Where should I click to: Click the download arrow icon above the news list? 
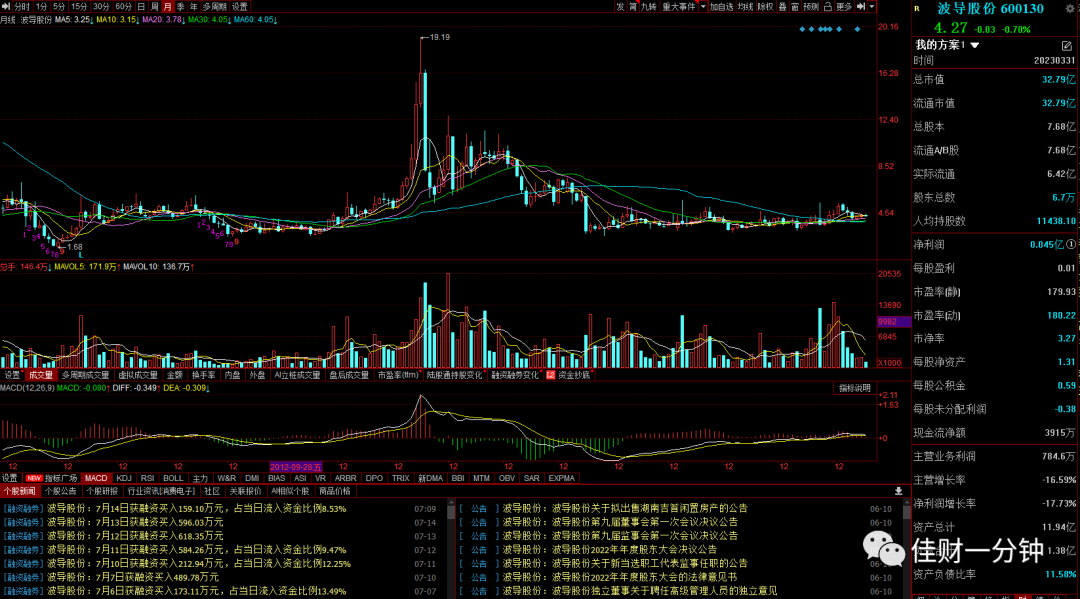(x=898, y=491)
